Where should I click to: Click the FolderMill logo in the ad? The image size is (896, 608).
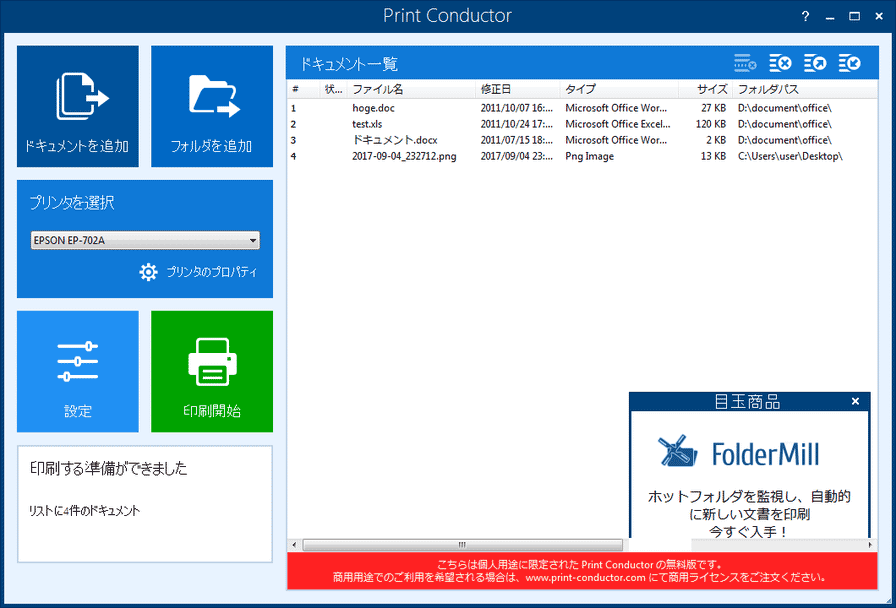(x=739, y=452)
